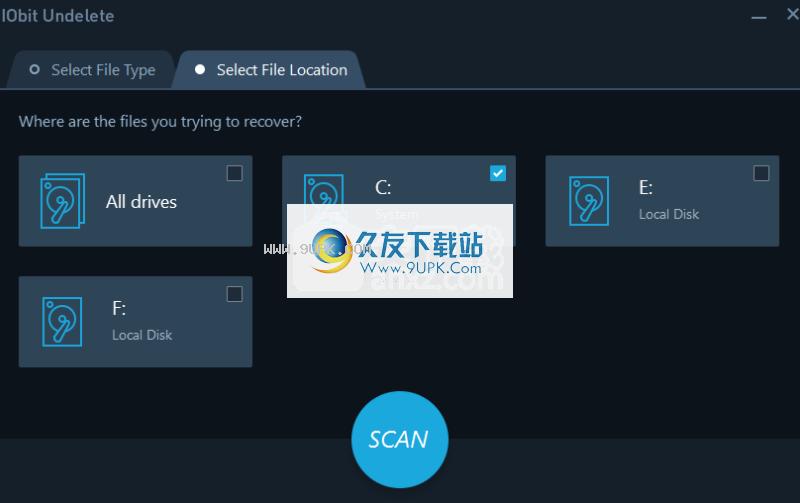Click the 'E:' drive letter text
The image size is (800, 503).
tap(646, 188)
